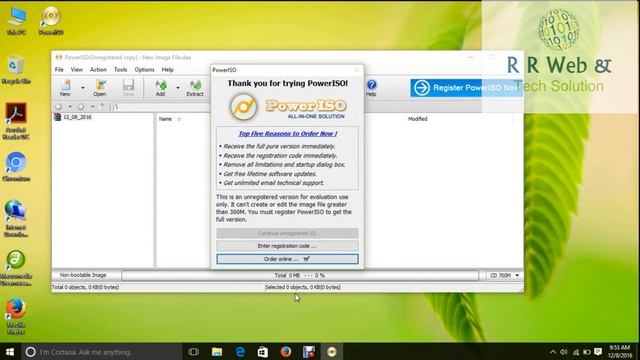Close the PowerISO dialog

coord(357,70)
